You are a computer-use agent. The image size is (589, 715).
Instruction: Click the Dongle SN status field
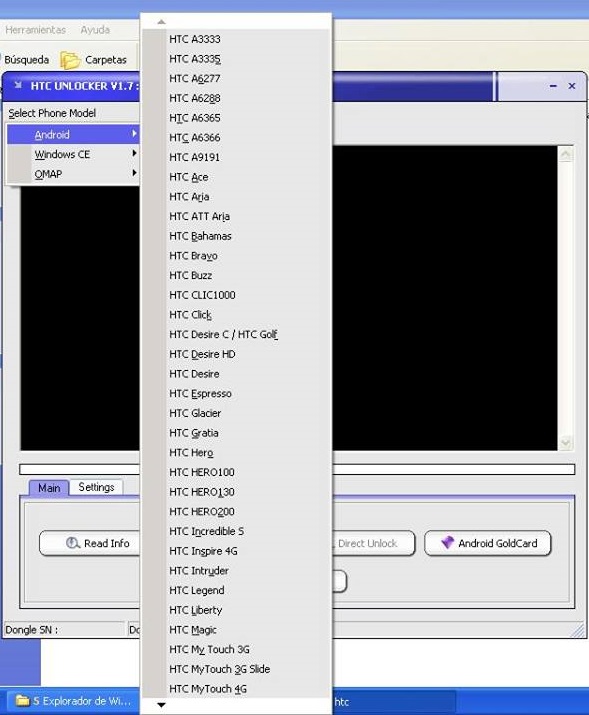(x=64, y=630)
